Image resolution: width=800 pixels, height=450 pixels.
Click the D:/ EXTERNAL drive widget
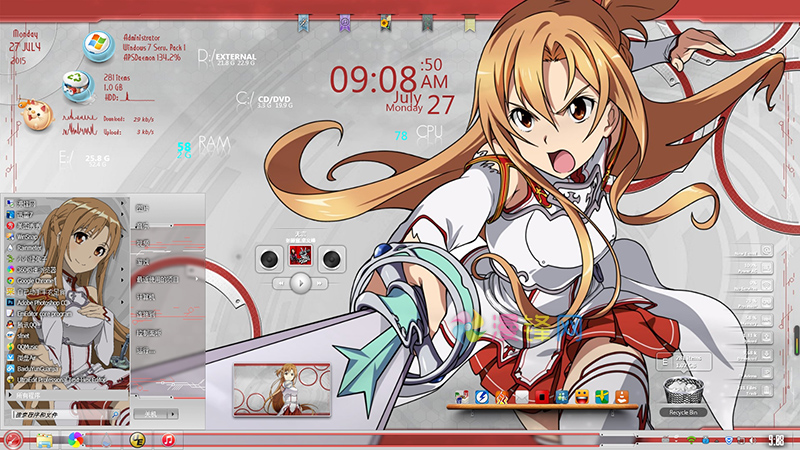tap(232, 55)
